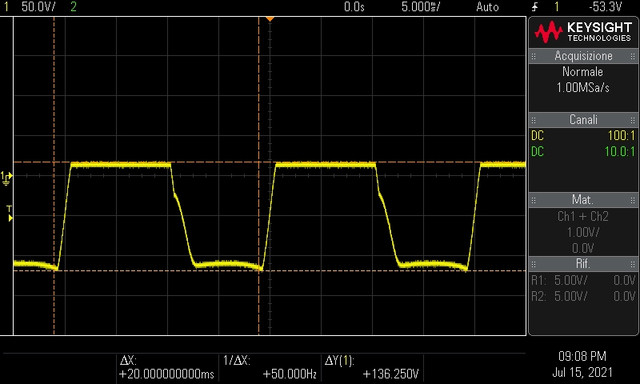This screenshot has width=640, height=384.
Task: Click the Keysight Technologies logo
Action: (583, 32)
